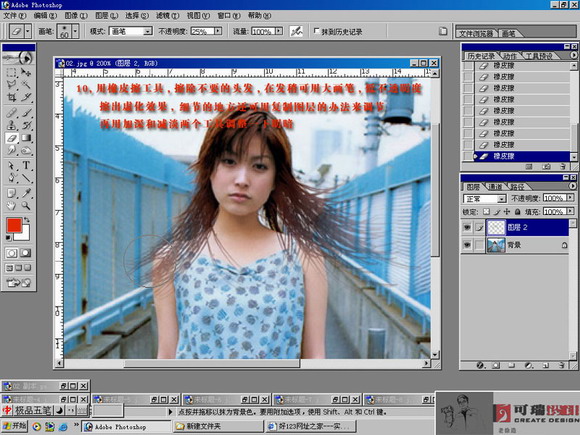Viewport: 580px width, 435px height.
Task: Select the Move tool
Action: click(26, 72)
